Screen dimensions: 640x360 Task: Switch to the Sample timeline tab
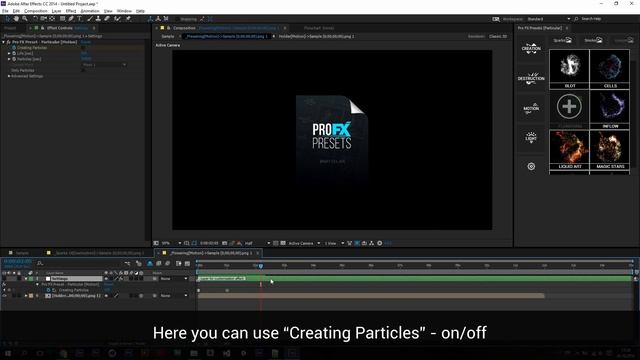click(22, 253)
